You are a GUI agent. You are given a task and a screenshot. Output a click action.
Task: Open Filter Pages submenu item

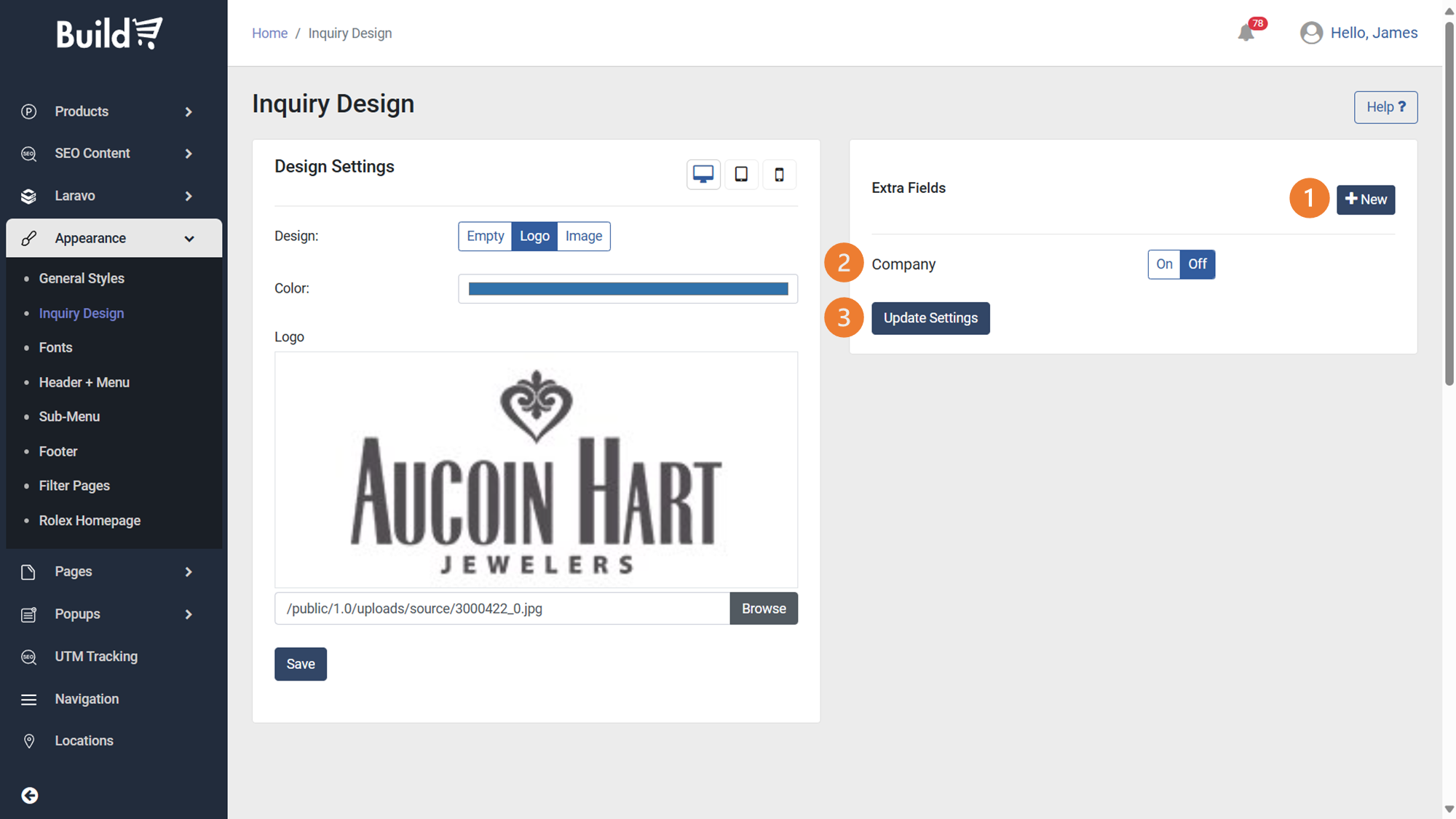[x=74, y=486]
